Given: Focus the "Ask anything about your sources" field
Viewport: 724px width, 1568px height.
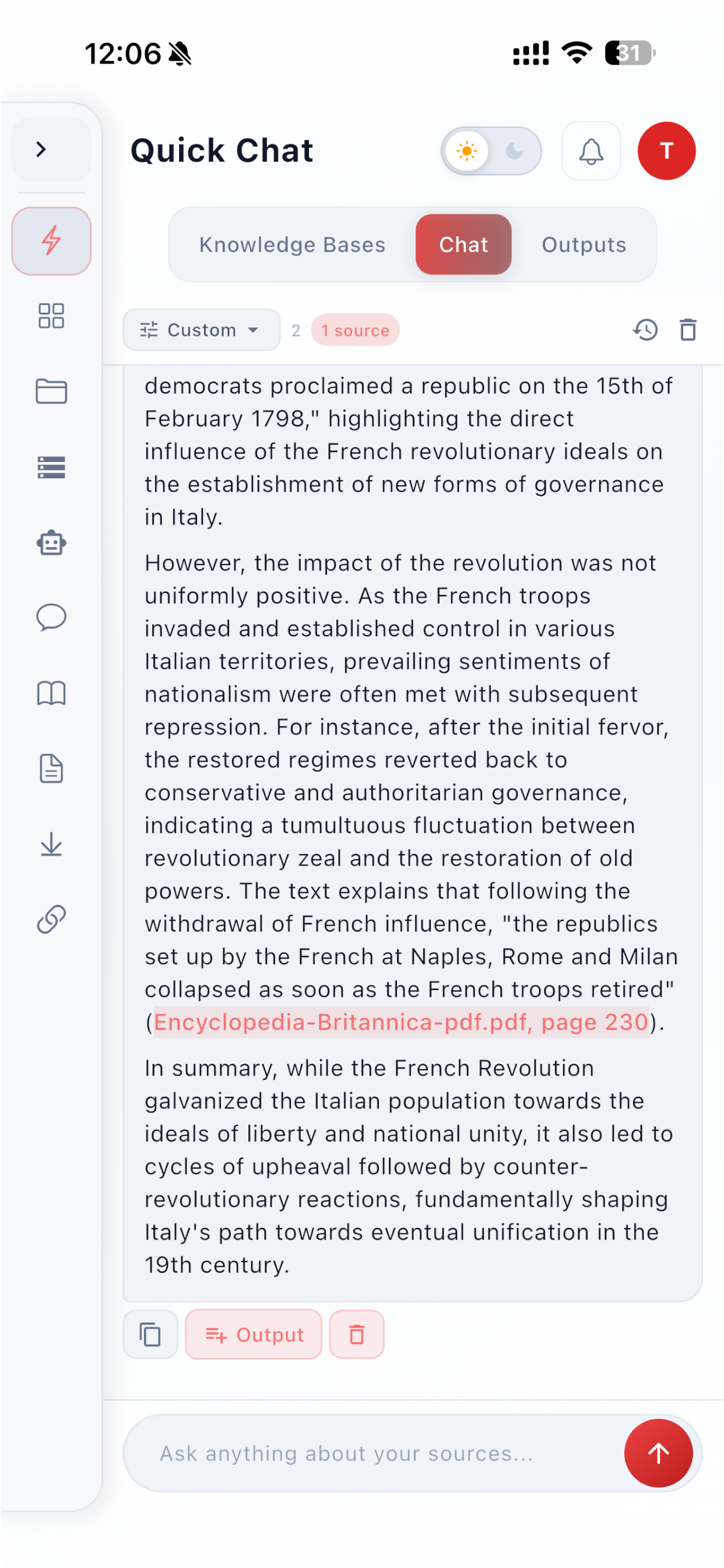Looking at the screenshot, I should point(371,1454).
